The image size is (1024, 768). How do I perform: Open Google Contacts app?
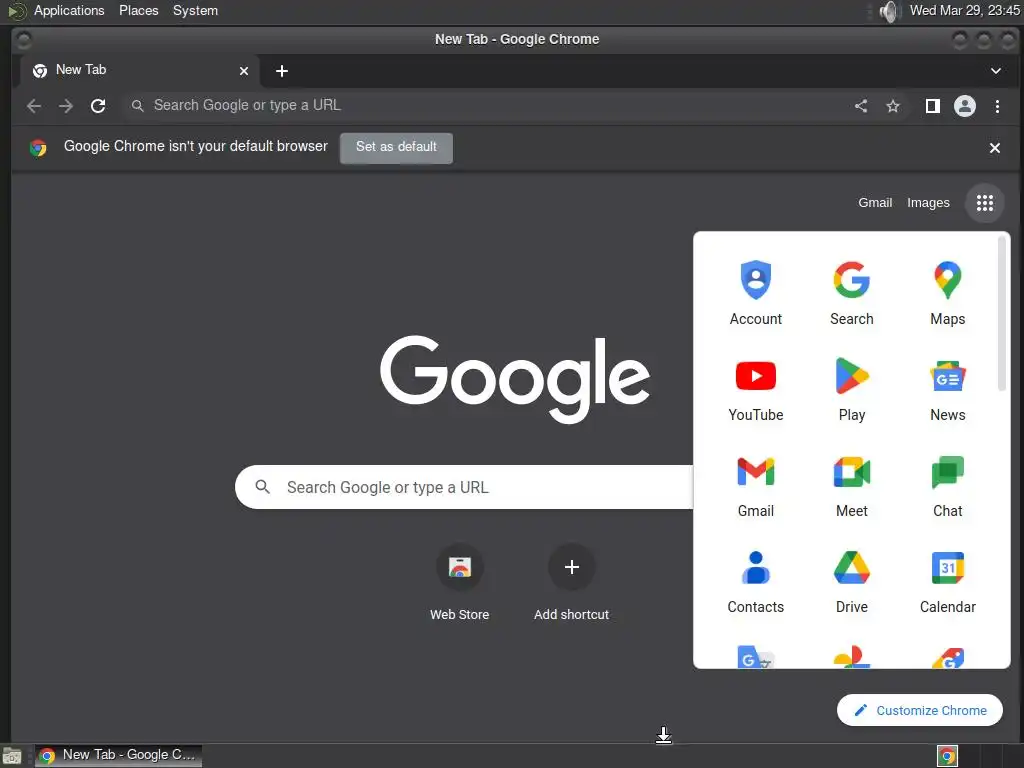[x=756, y=581]
